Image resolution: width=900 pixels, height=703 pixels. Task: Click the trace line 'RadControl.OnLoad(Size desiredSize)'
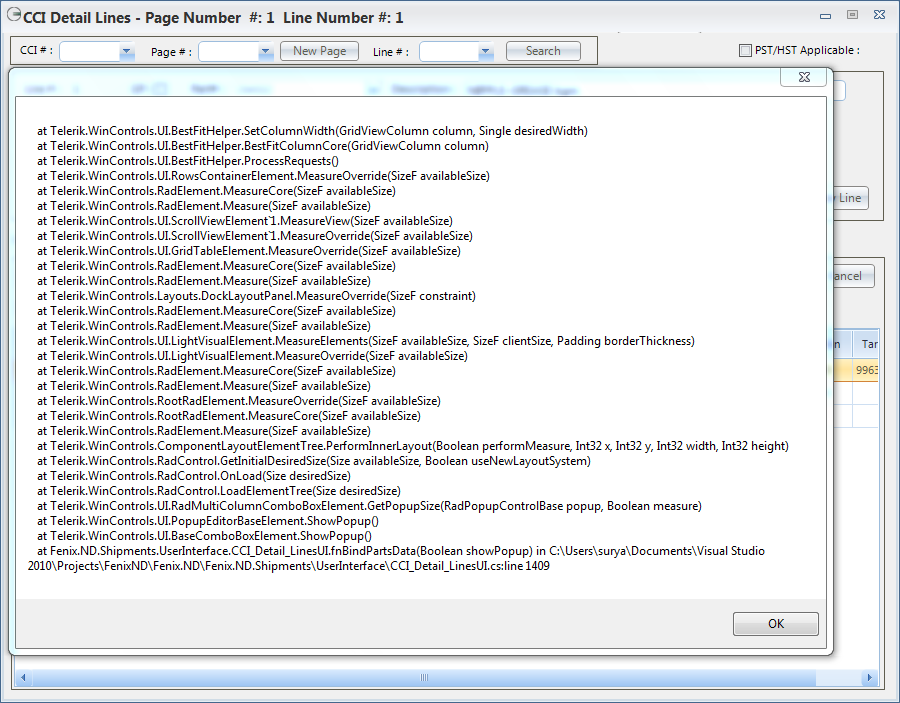[x=193, y=476]
